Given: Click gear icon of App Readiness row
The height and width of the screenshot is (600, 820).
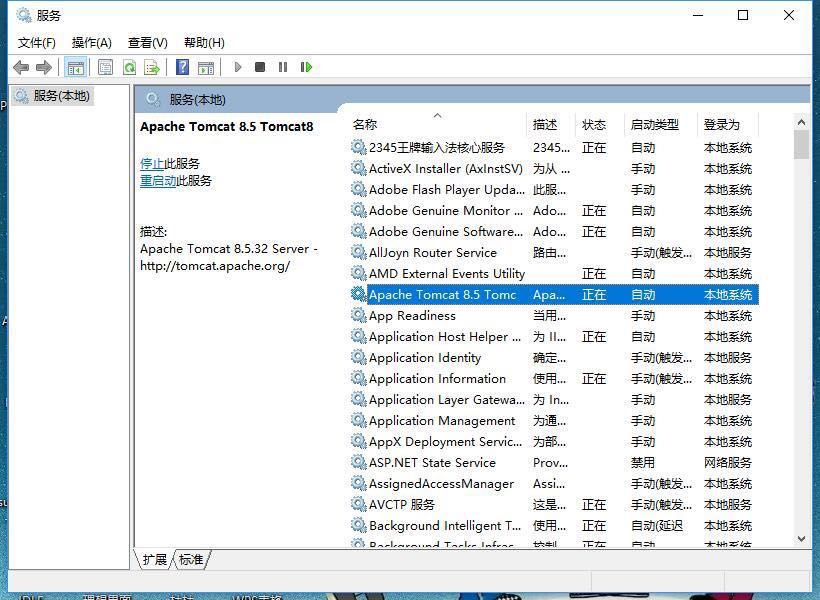Looking at the screenshot, I should click(x=358, y=315).
